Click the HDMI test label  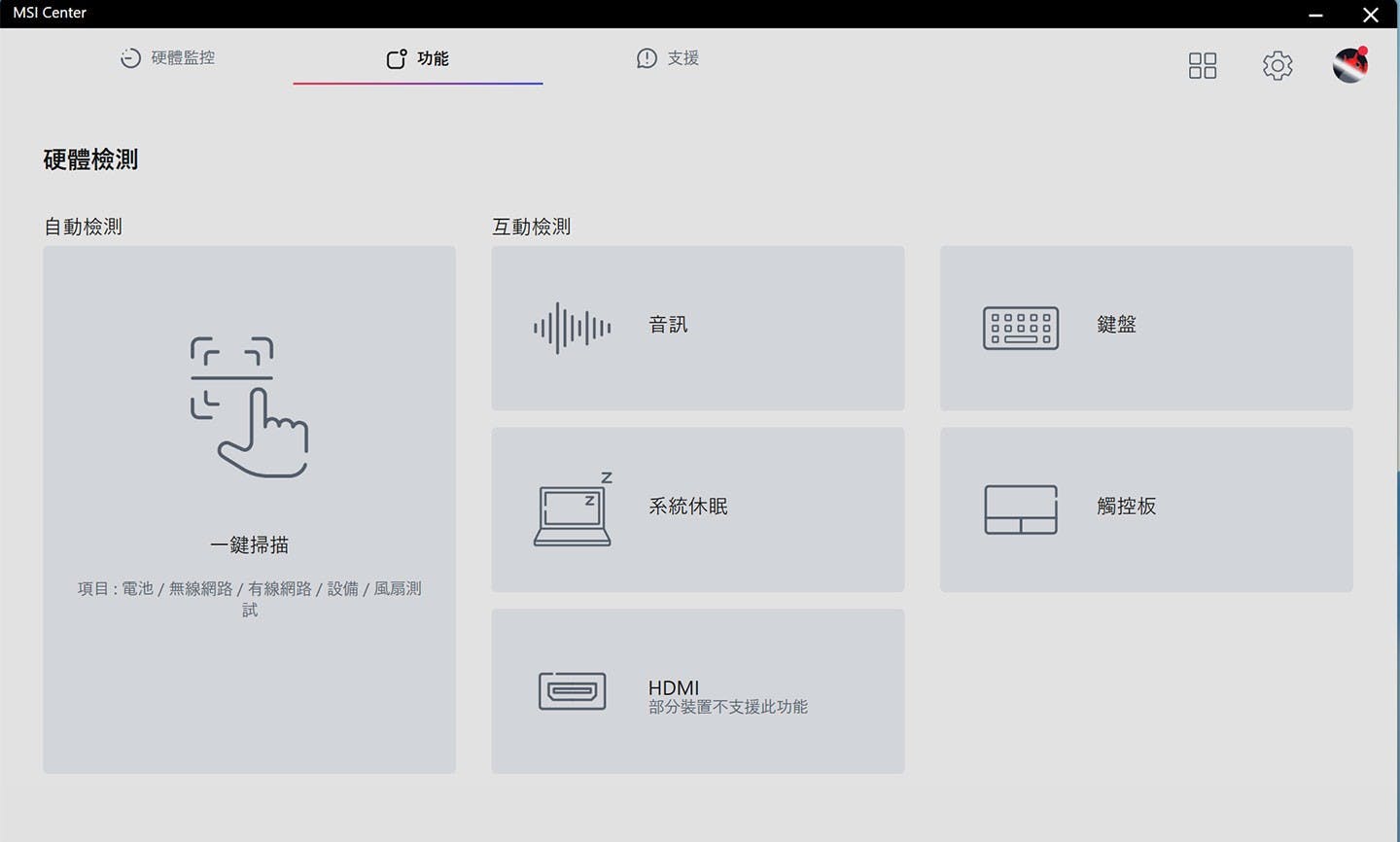pyautogui.click(x=673, y=687)
